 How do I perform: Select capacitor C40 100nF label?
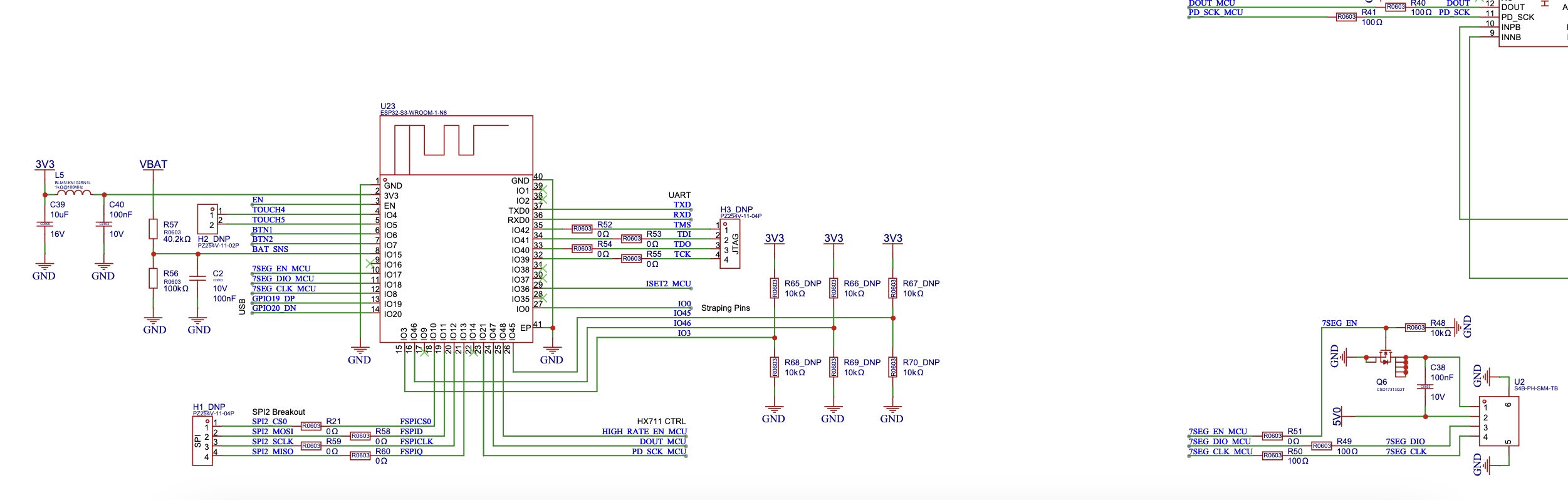pos(120,209)
